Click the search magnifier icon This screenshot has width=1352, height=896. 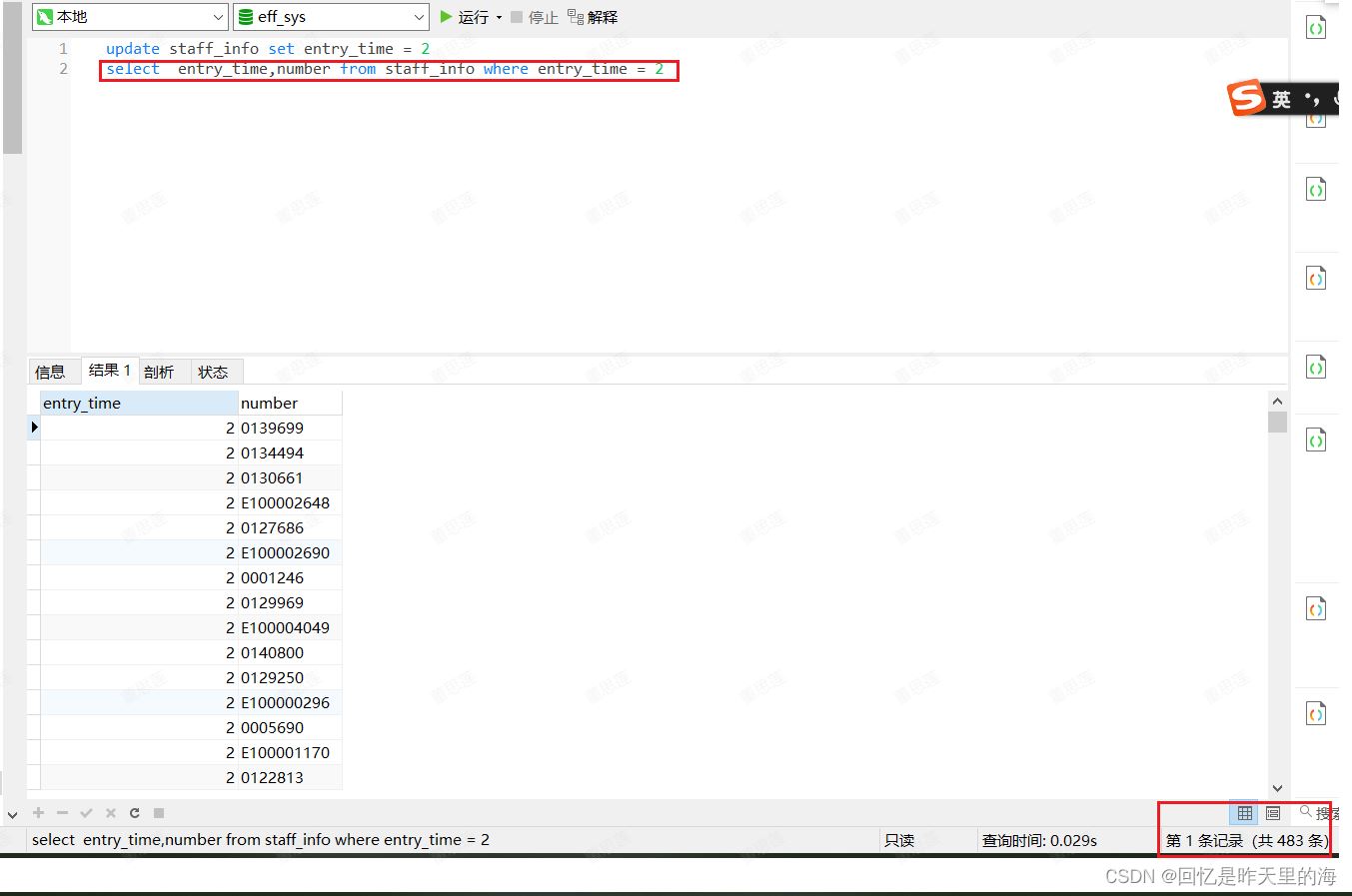click(1306, 811)
